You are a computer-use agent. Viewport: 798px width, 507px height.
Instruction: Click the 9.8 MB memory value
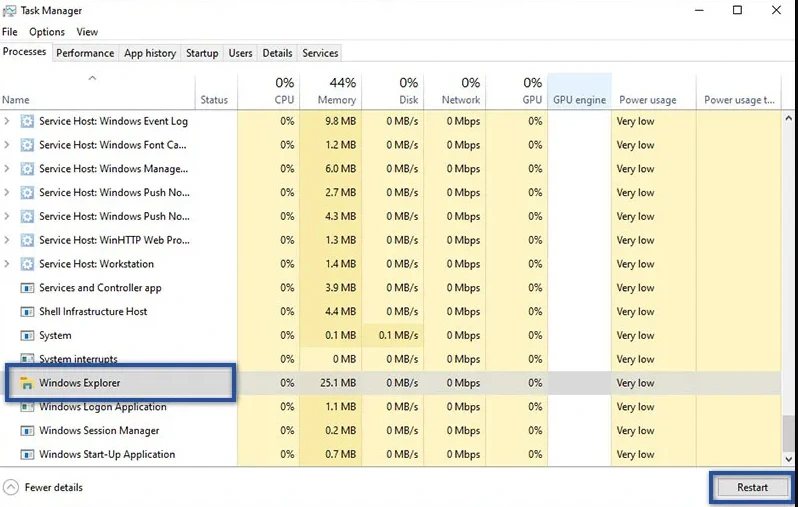(x=340, y=121)
